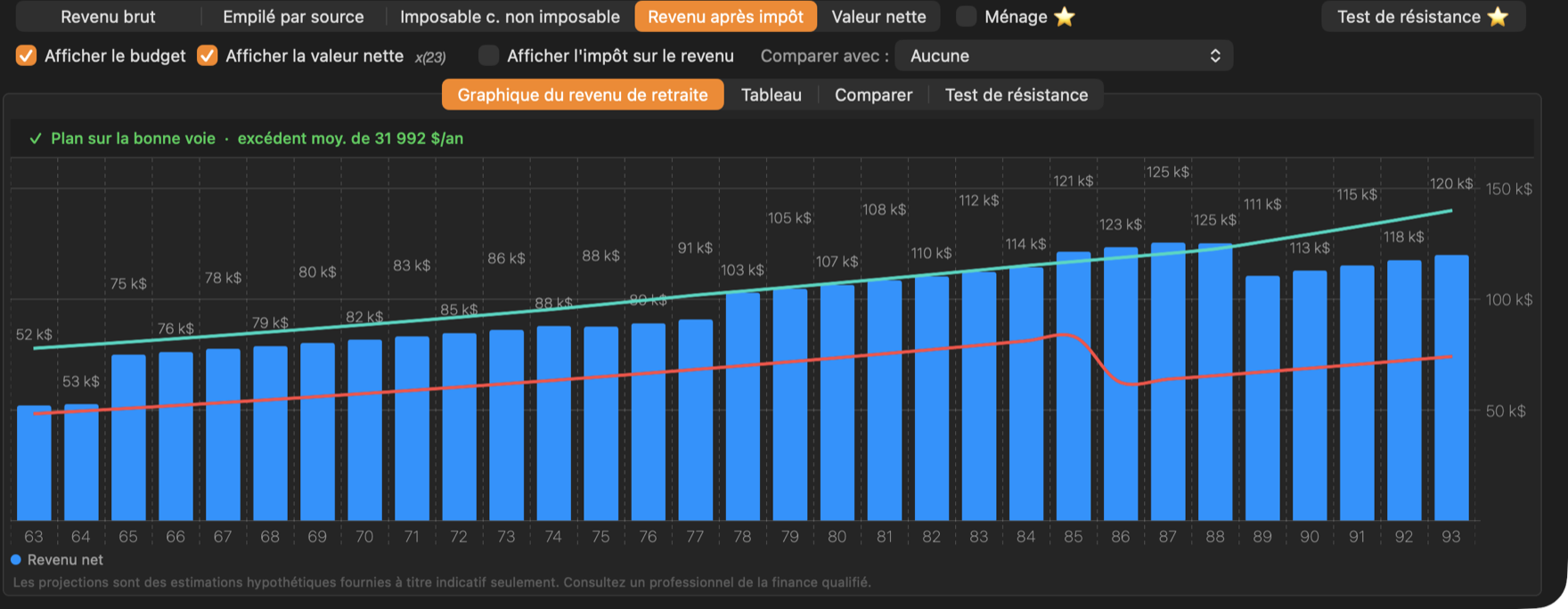Open the Comparer avec dropdown set to Aucune

pyautogui.click(x=1064, y=56)
